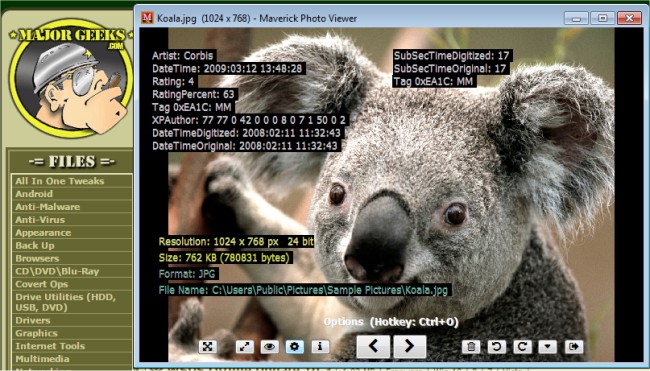Viewport: 650px width, 371px height.
Task: Open Options with the gear icon
Action: [x=295, y=347]
